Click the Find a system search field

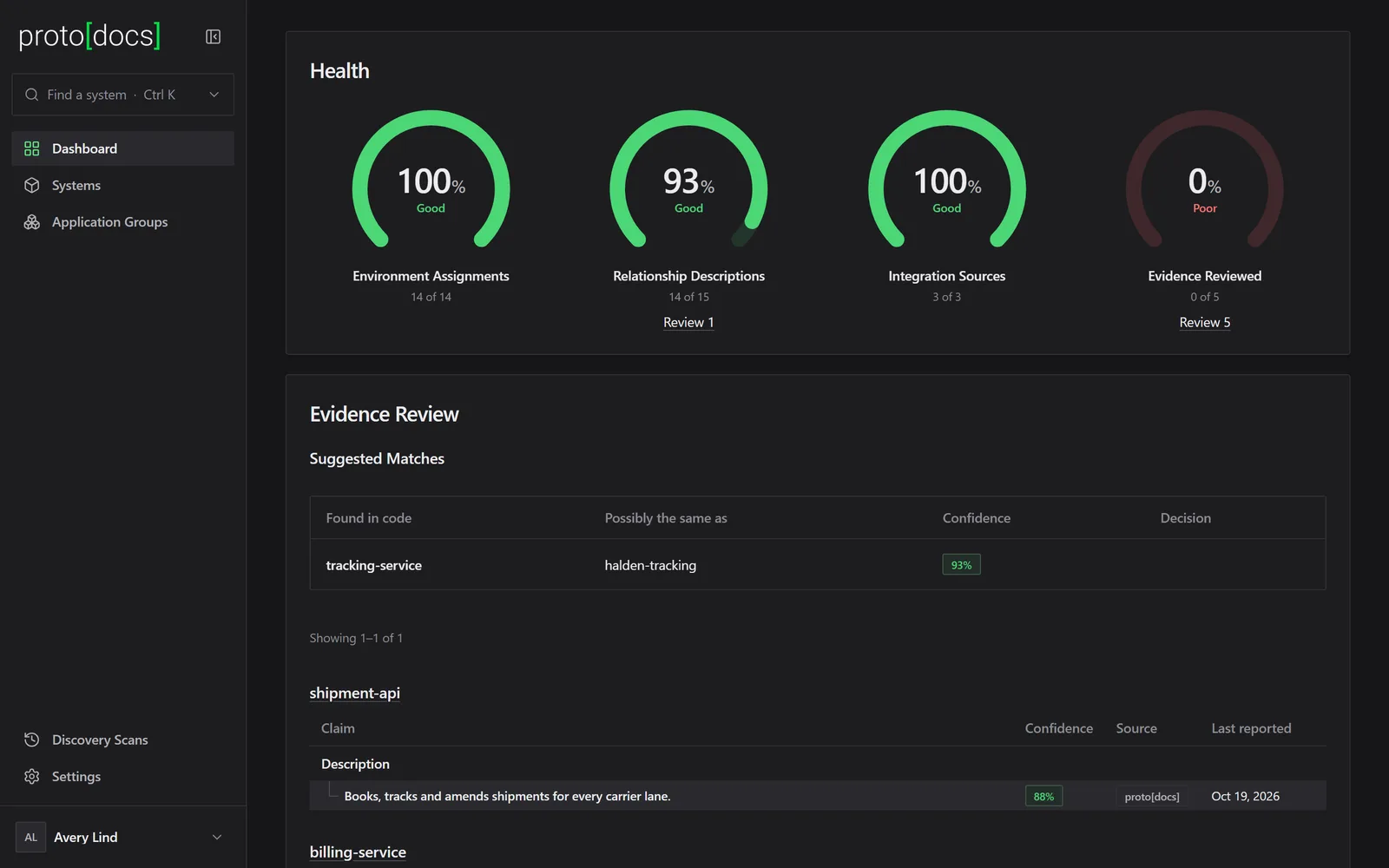pyautogui.click(x=122, y=95)
